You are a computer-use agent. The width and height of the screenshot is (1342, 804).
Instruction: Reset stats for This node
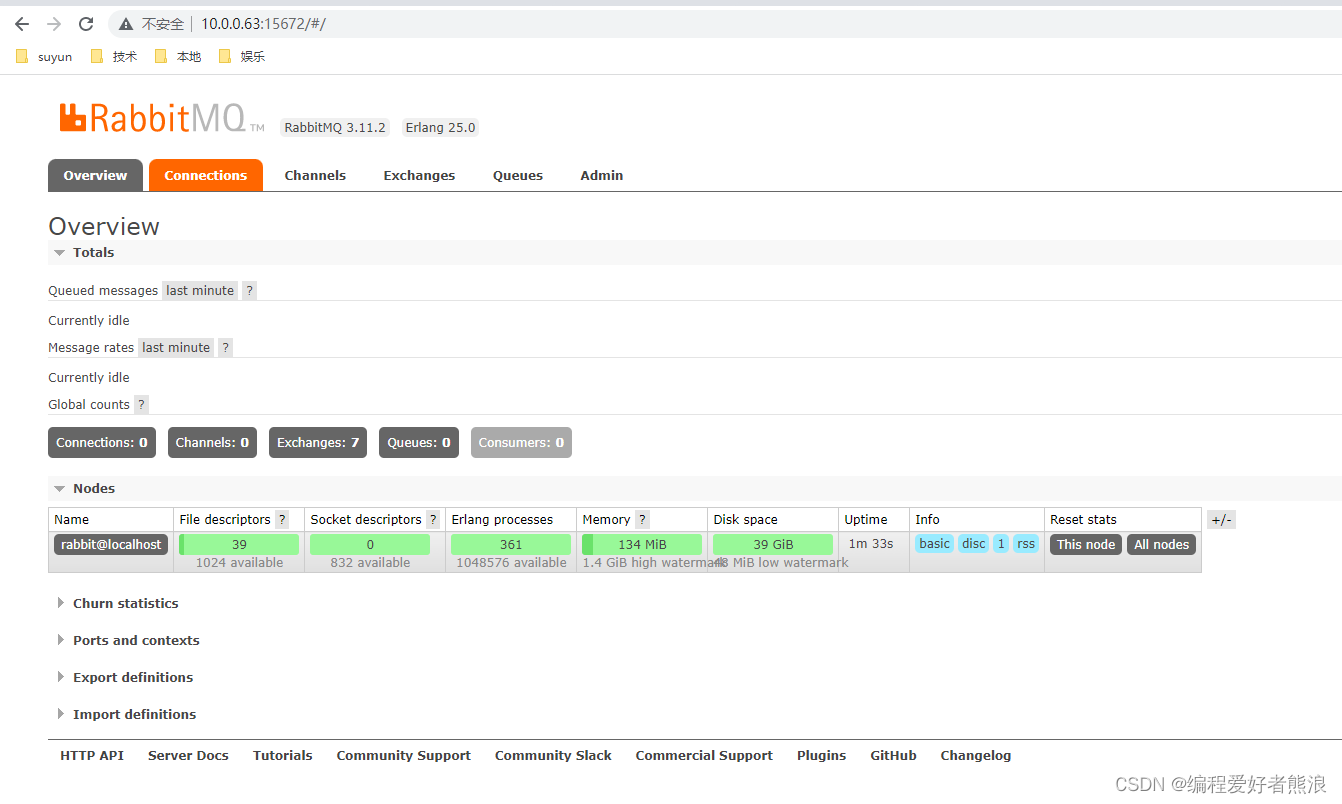point(1086,545)
